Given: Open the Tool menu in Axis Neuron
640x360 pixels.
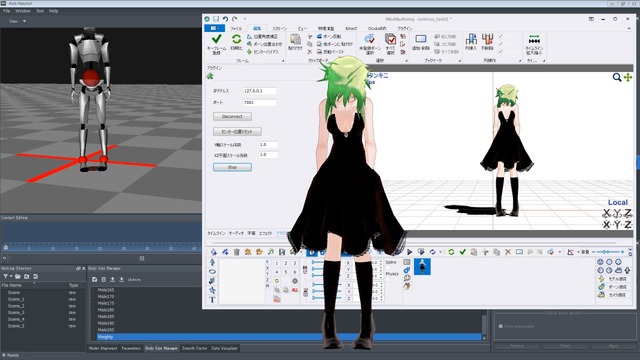Looking at the screenshot, I should pyautogui.click(x=40, y=11).
